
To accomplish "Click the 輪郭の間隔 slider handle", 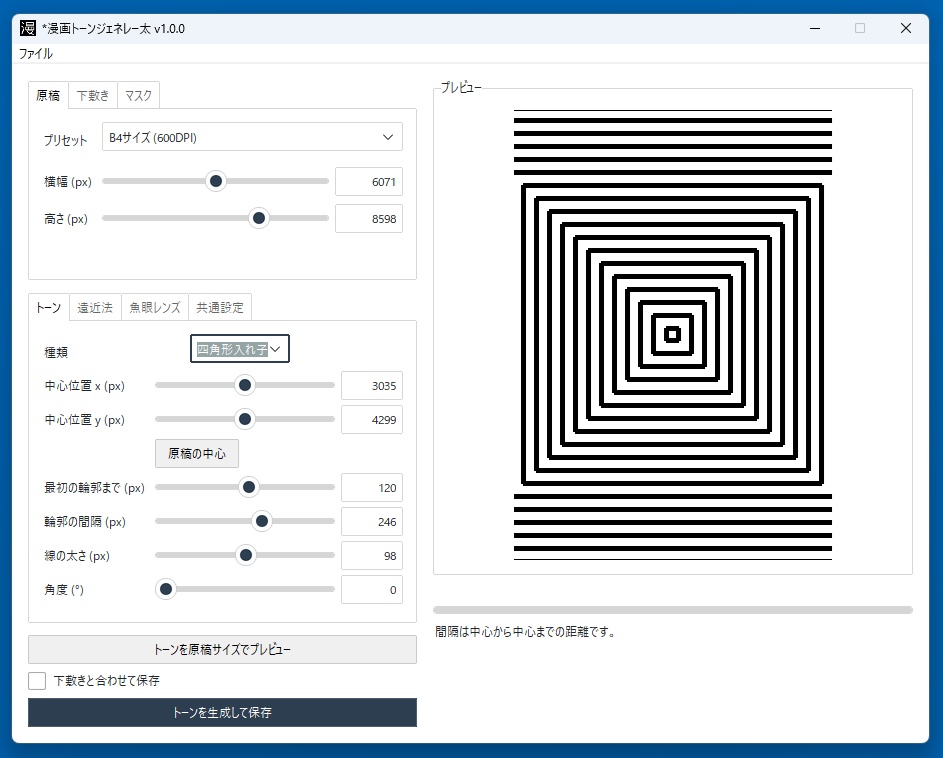I will click(262, 521).
